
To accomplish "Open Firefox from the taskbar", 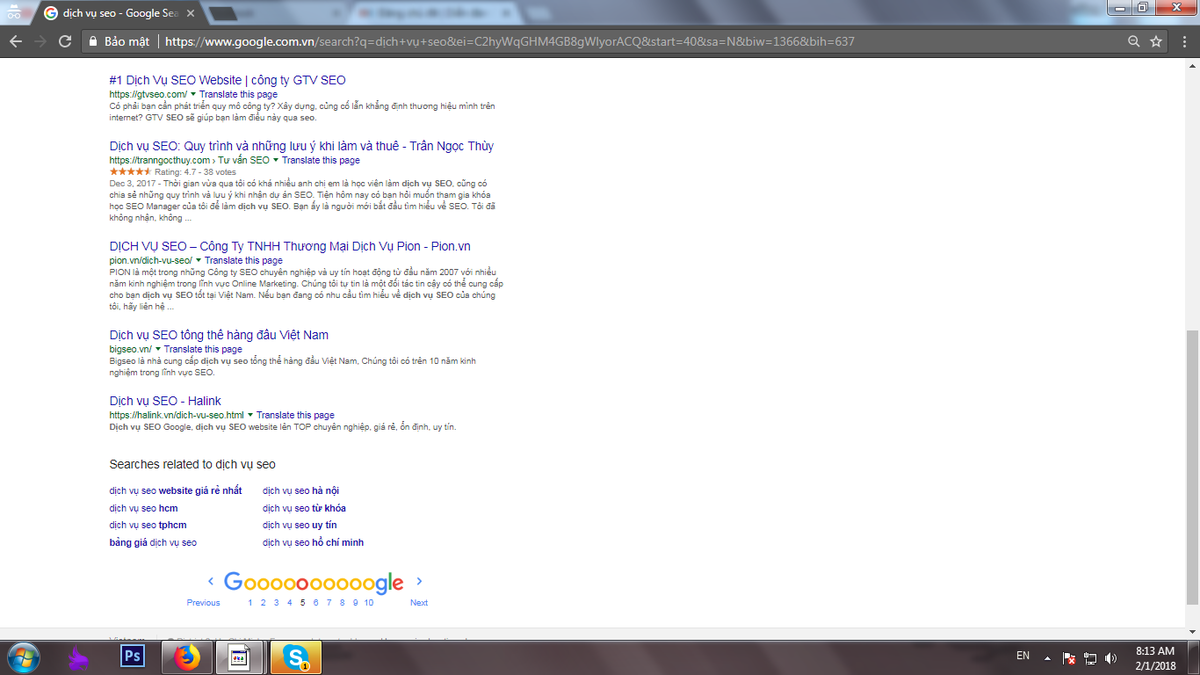I will pyautogui.click(x=186, y=656).
